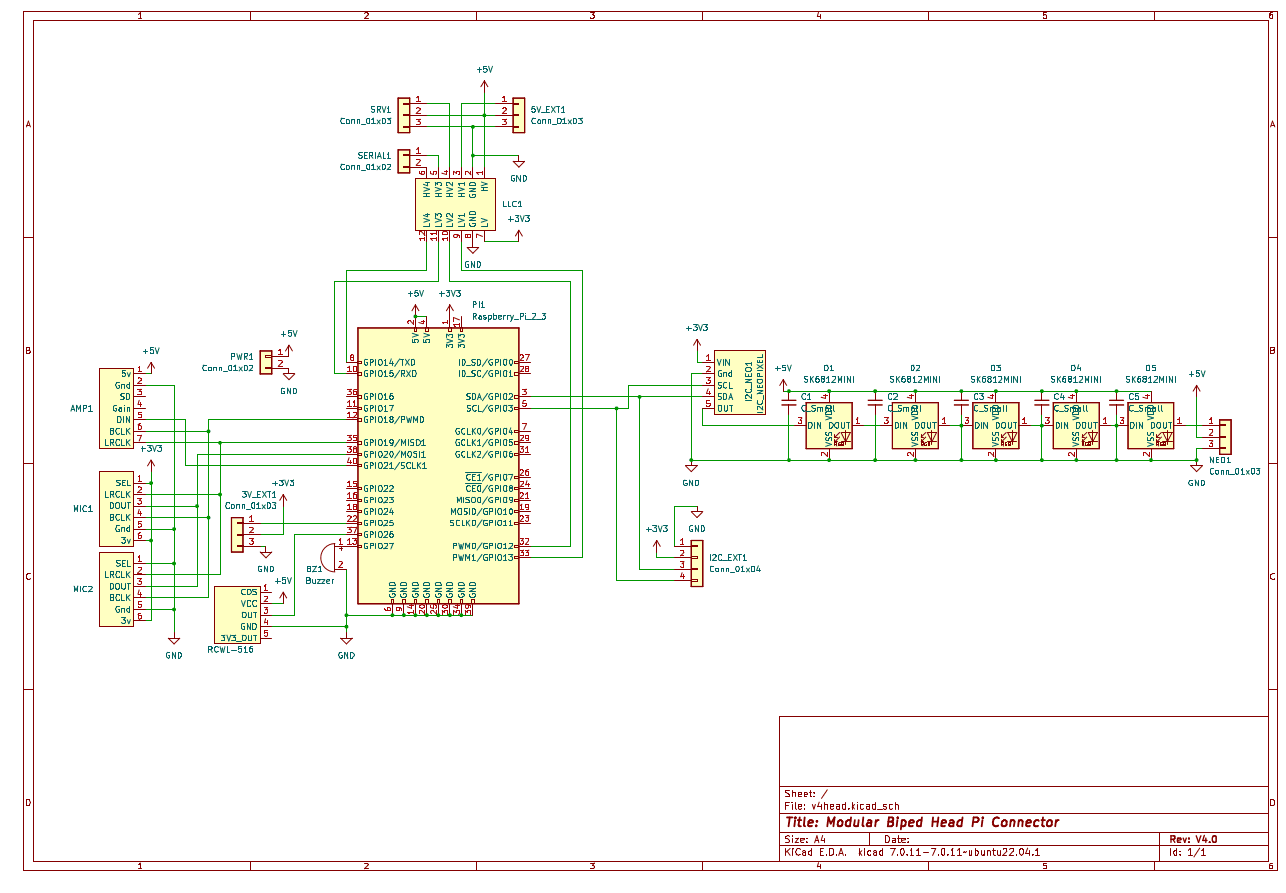Select the Raspberry Pi PI1 symbol body
Viewport: 1286px width, 893px height.
(438, 465)
